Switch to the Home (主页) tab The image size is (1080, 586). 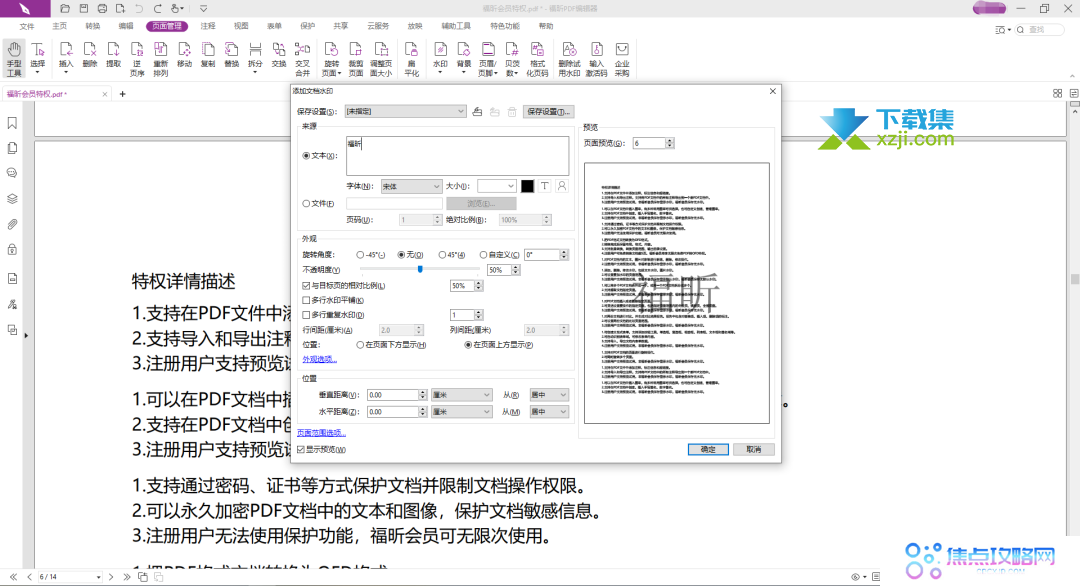coord(60,26)
